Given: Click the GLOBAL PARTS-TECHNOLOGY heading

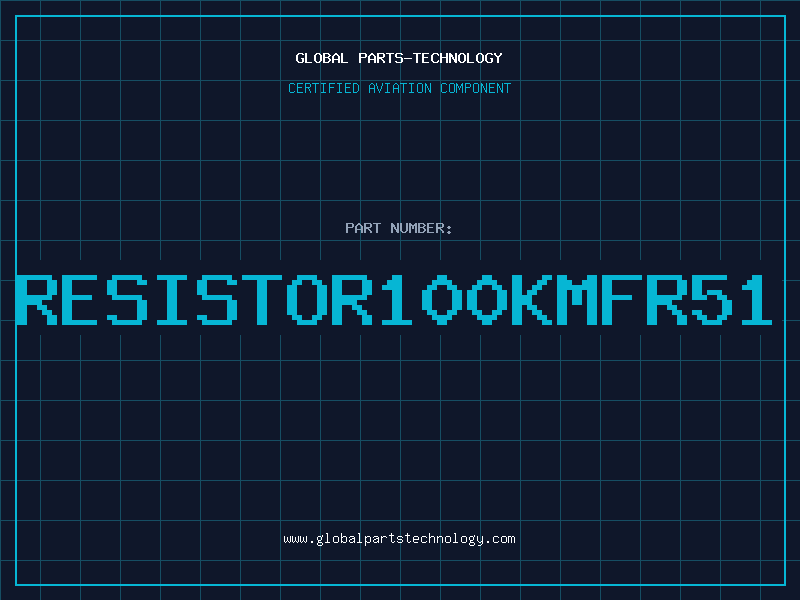Looking at the screenshot, I should click(x=399, y=58).
